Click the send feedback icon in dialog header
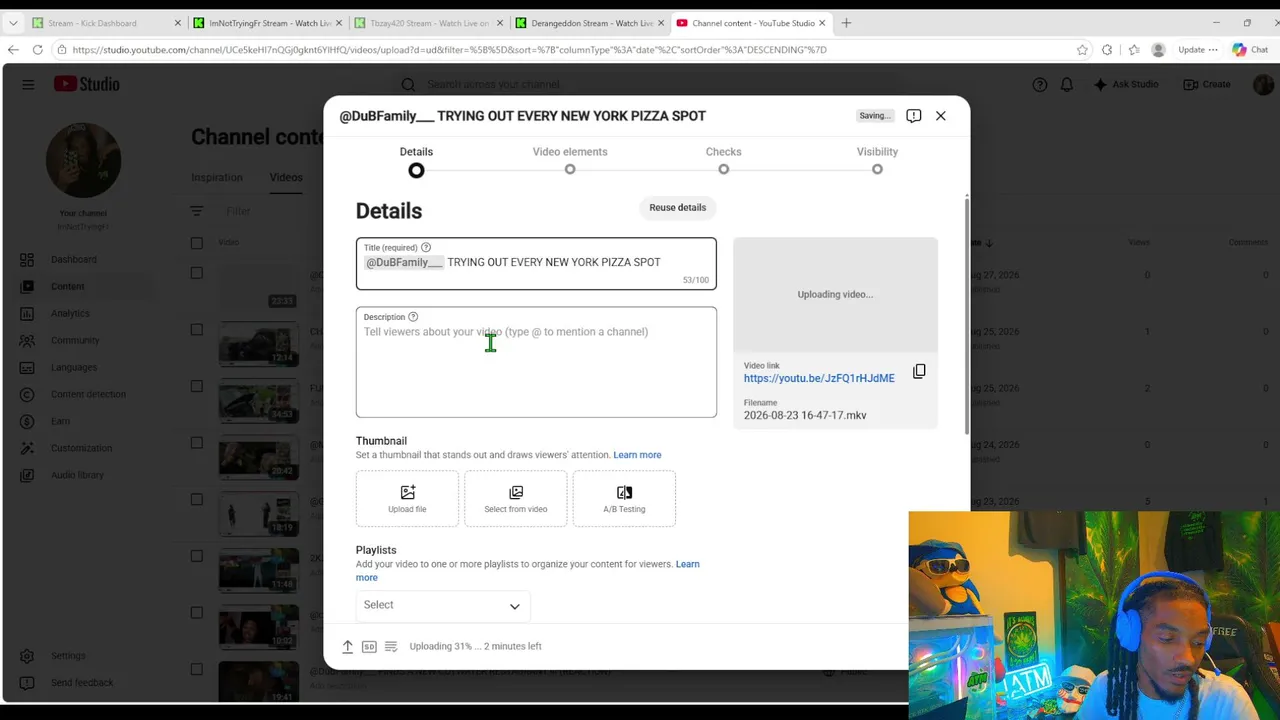The height and width of the screenshot is (720, 1280). (x=914, y=116)
